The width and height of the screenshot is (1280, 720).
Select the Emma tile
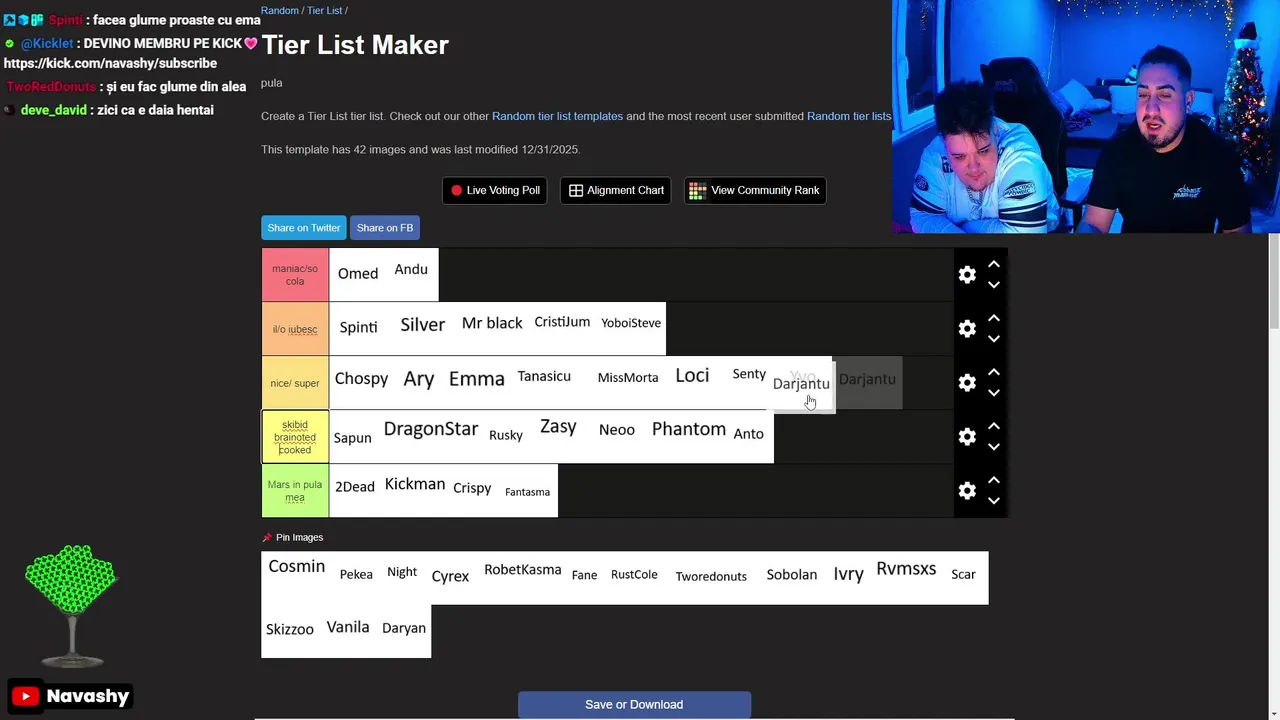point(476,382)
